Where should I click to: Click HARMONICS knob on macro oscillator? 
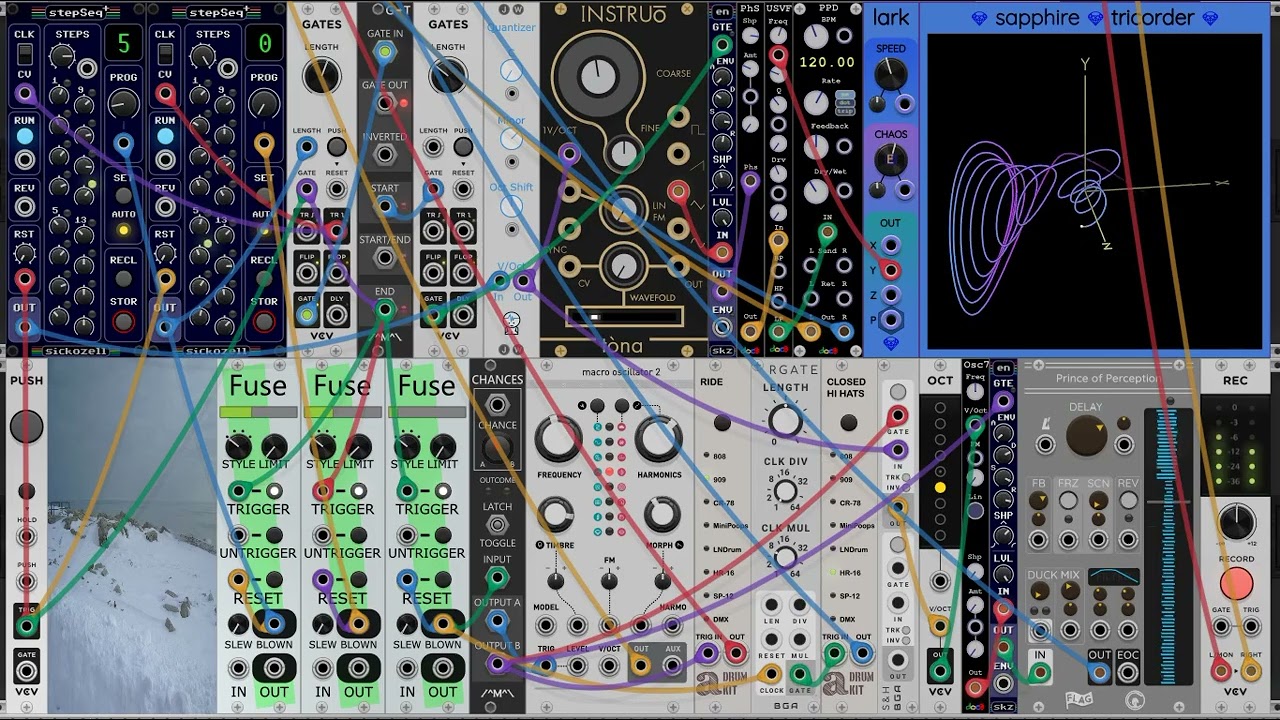[658, 440]
